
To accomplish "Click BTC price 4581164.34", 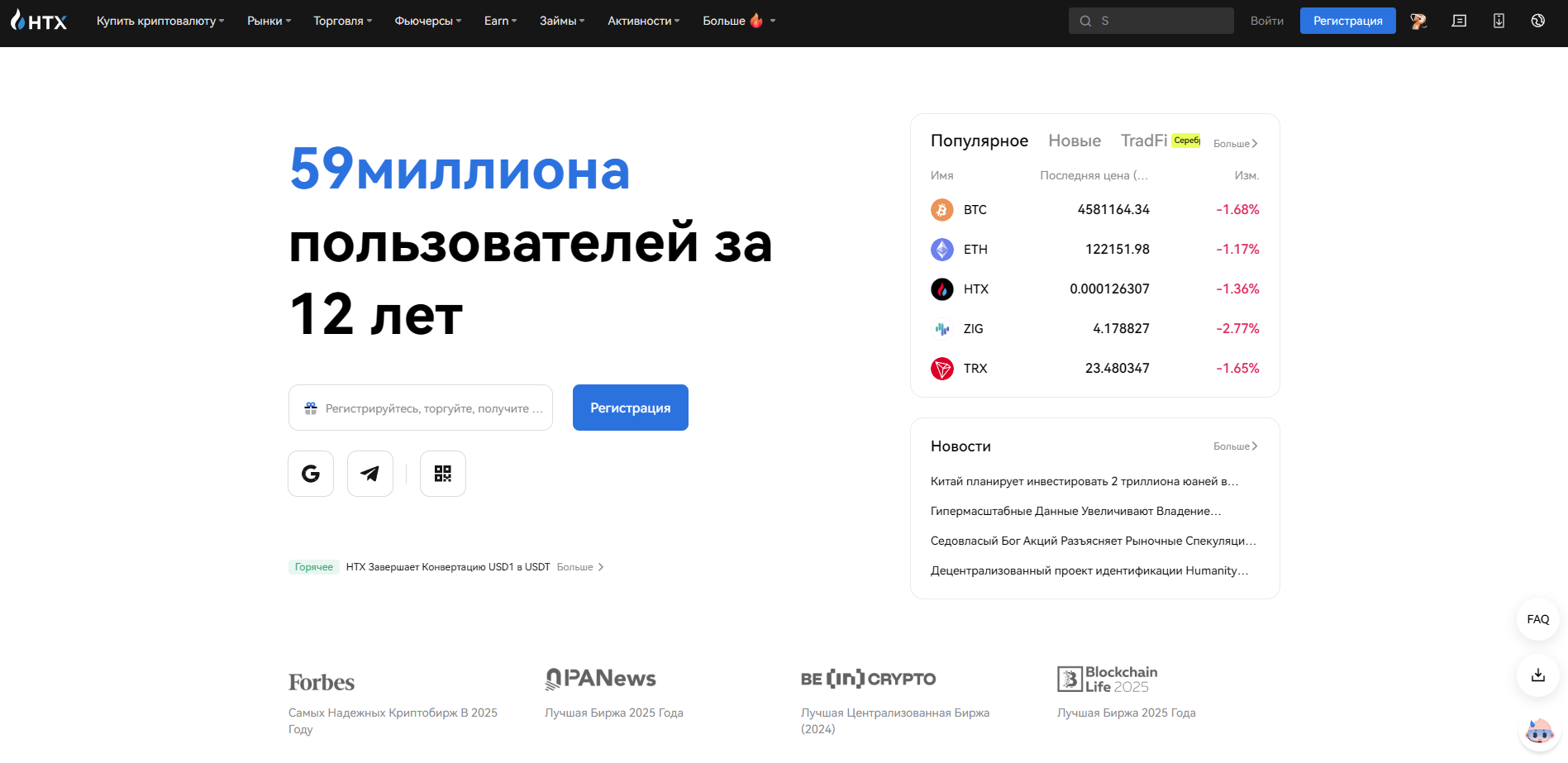I will coord(1113,210).
